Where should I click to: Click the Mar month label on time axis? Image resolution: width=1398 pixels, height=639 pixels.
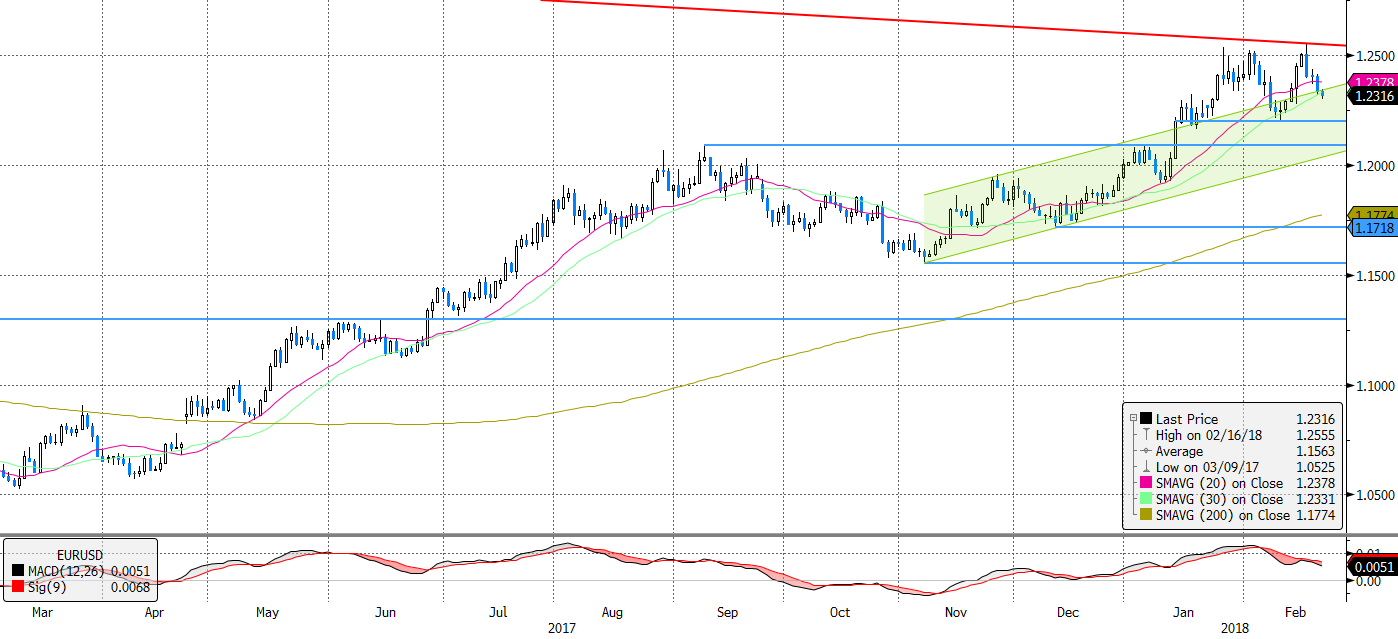coord(42,610)
